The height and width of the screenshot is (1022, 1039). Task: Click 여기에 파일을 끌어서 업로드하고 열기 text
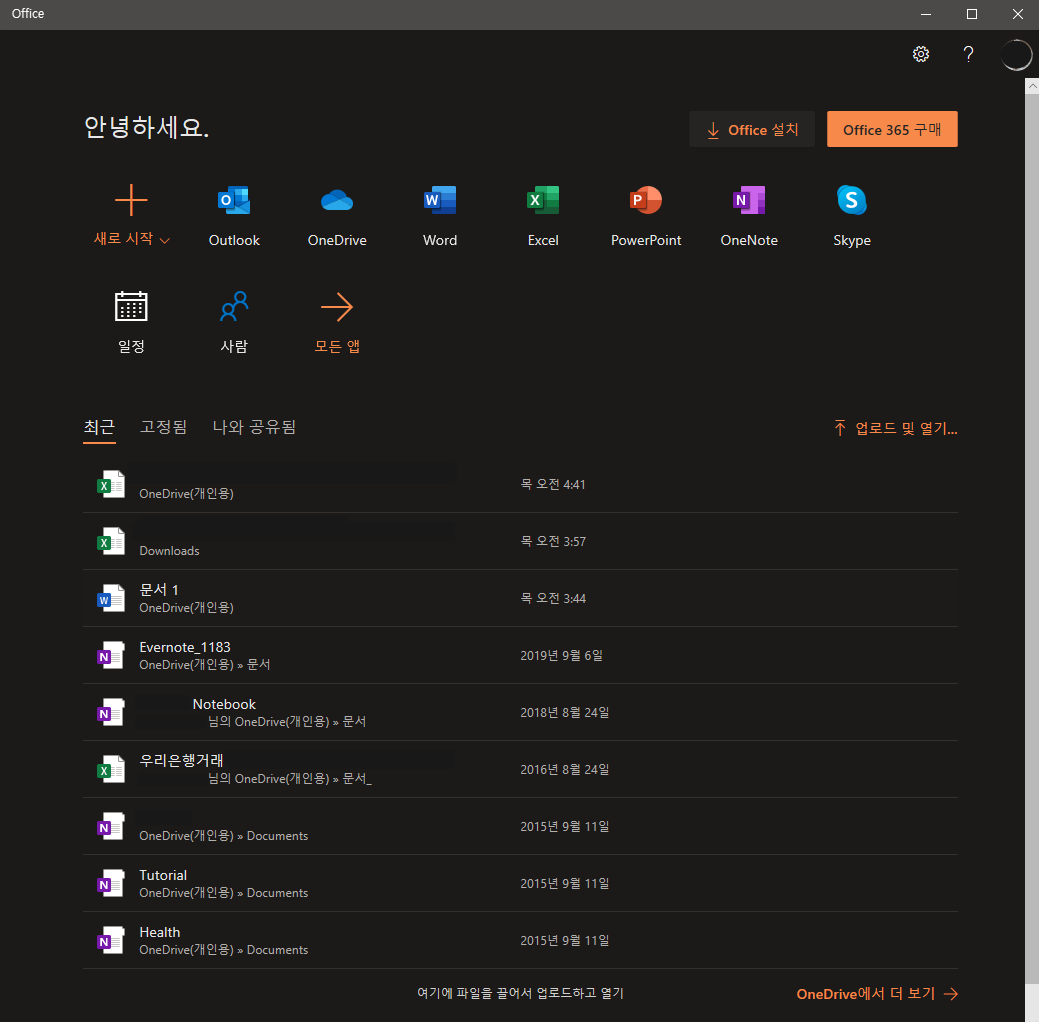click(x=520, y=993)
